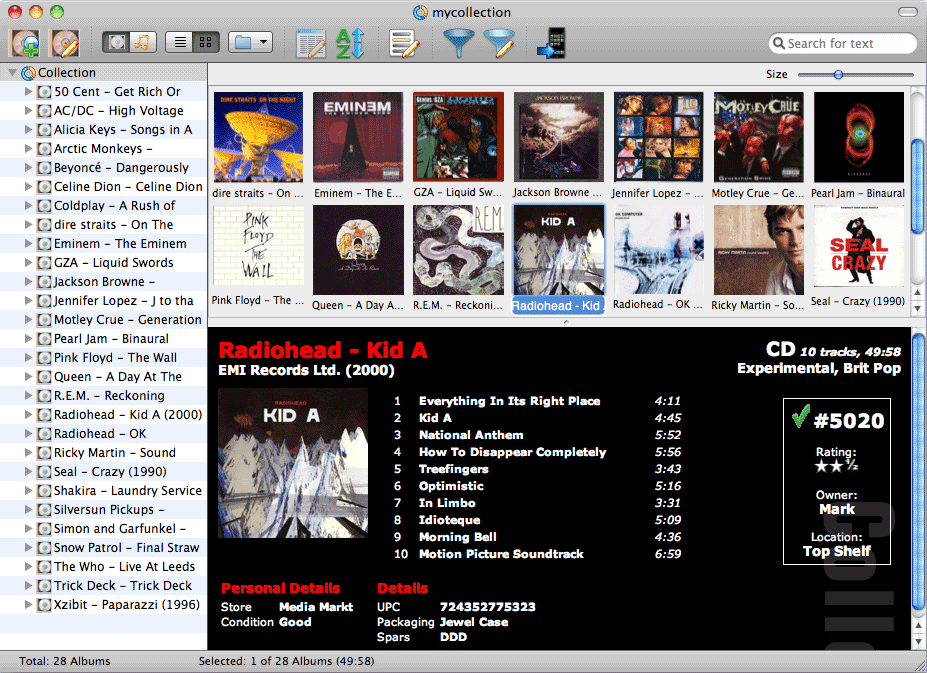
Task: Expand the Radiohead – Kid A (2000) row
Action: coord(28,415)
